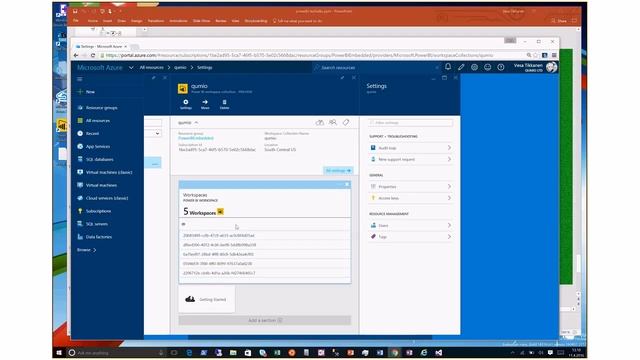Click Share in the PowerPoint window
Viewport: 640px width, 360px height.
[x=559, y=21]
